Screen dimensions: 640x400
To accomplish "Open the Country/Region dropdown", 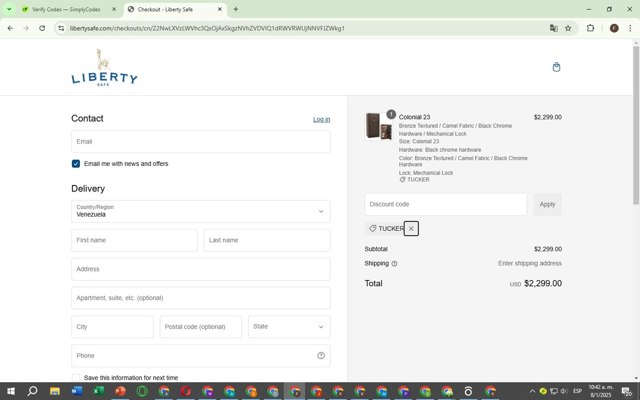I will click(201, 211).
